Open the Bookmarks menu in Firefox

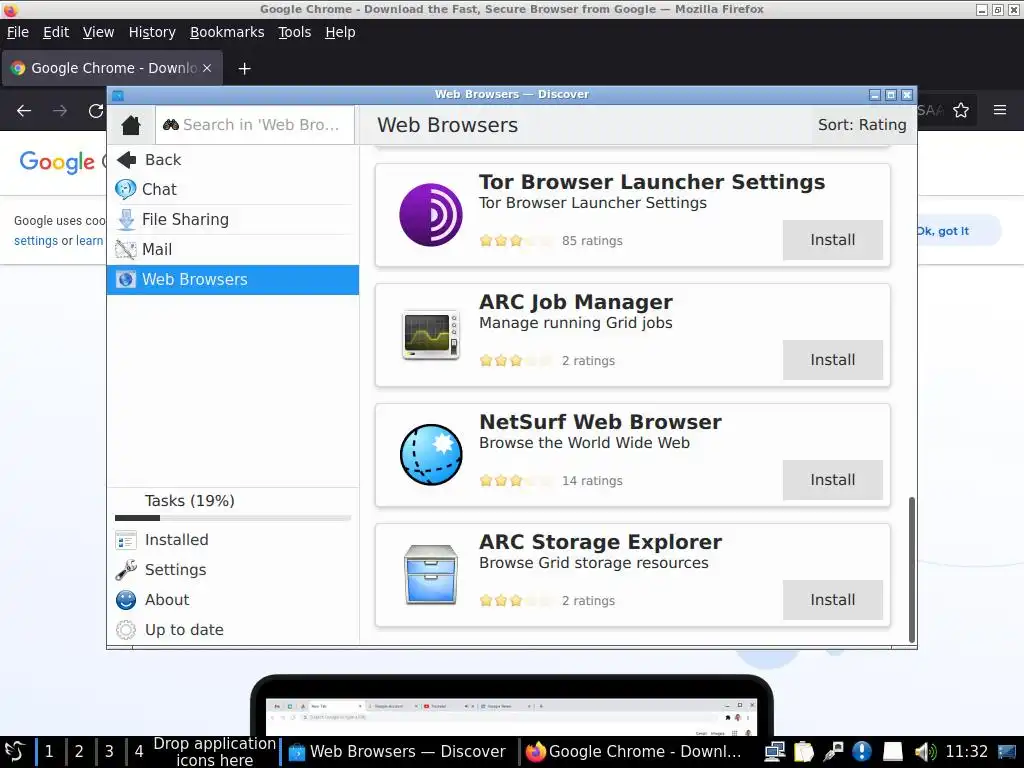coord(227,32)
